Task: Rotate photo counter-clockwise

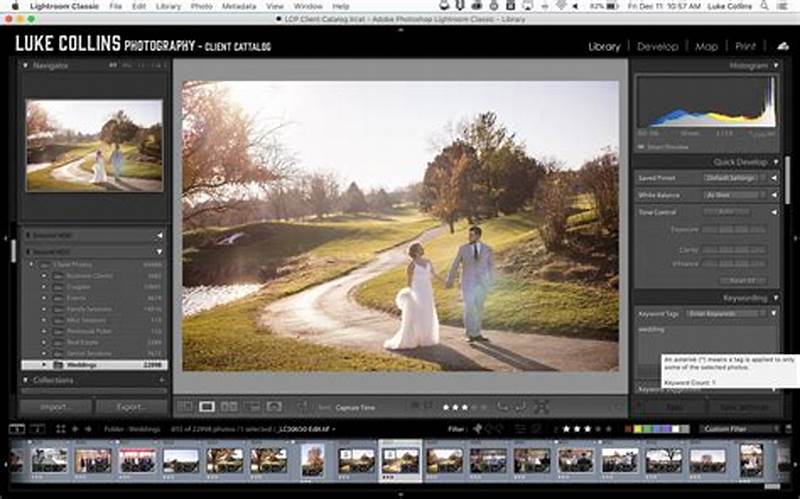Action: (503, 407)
